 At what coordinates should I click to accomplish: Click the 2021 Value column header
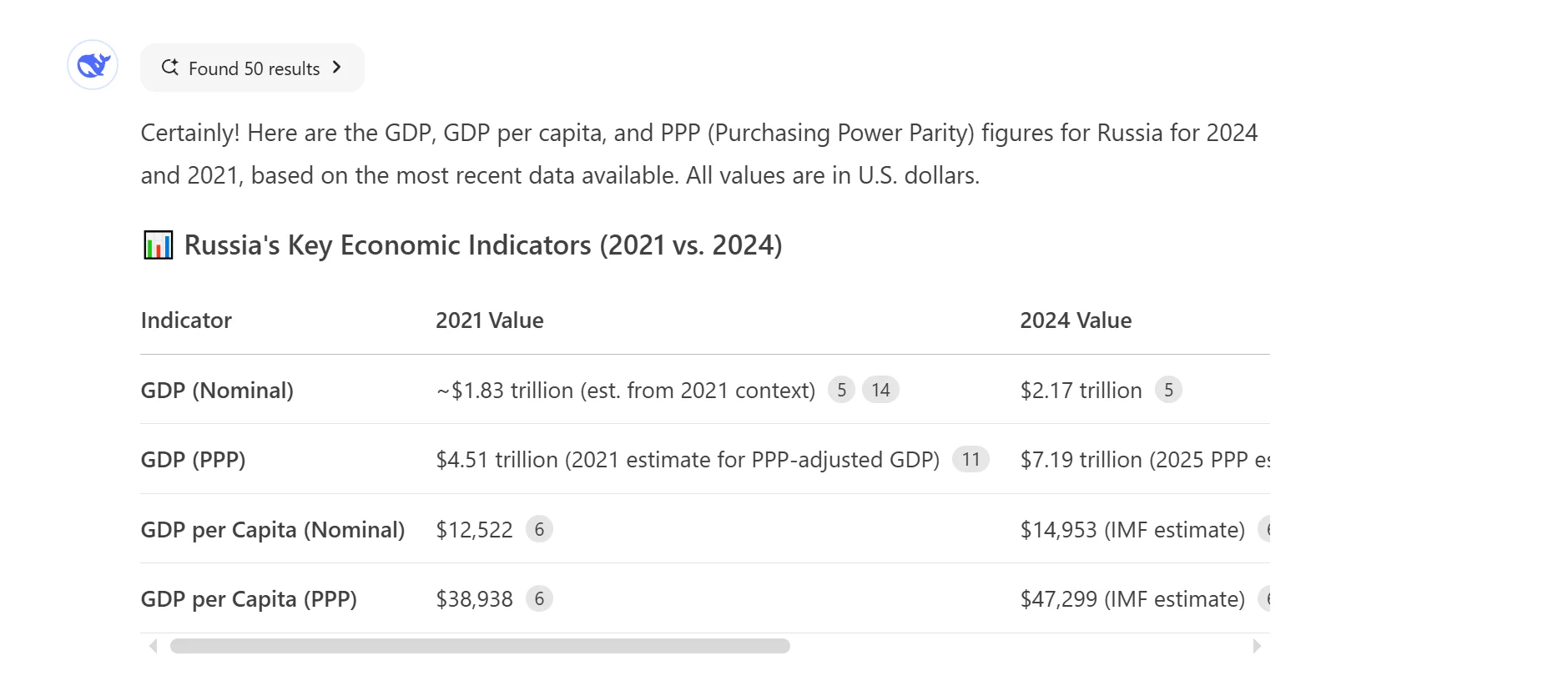pos(489,320)
